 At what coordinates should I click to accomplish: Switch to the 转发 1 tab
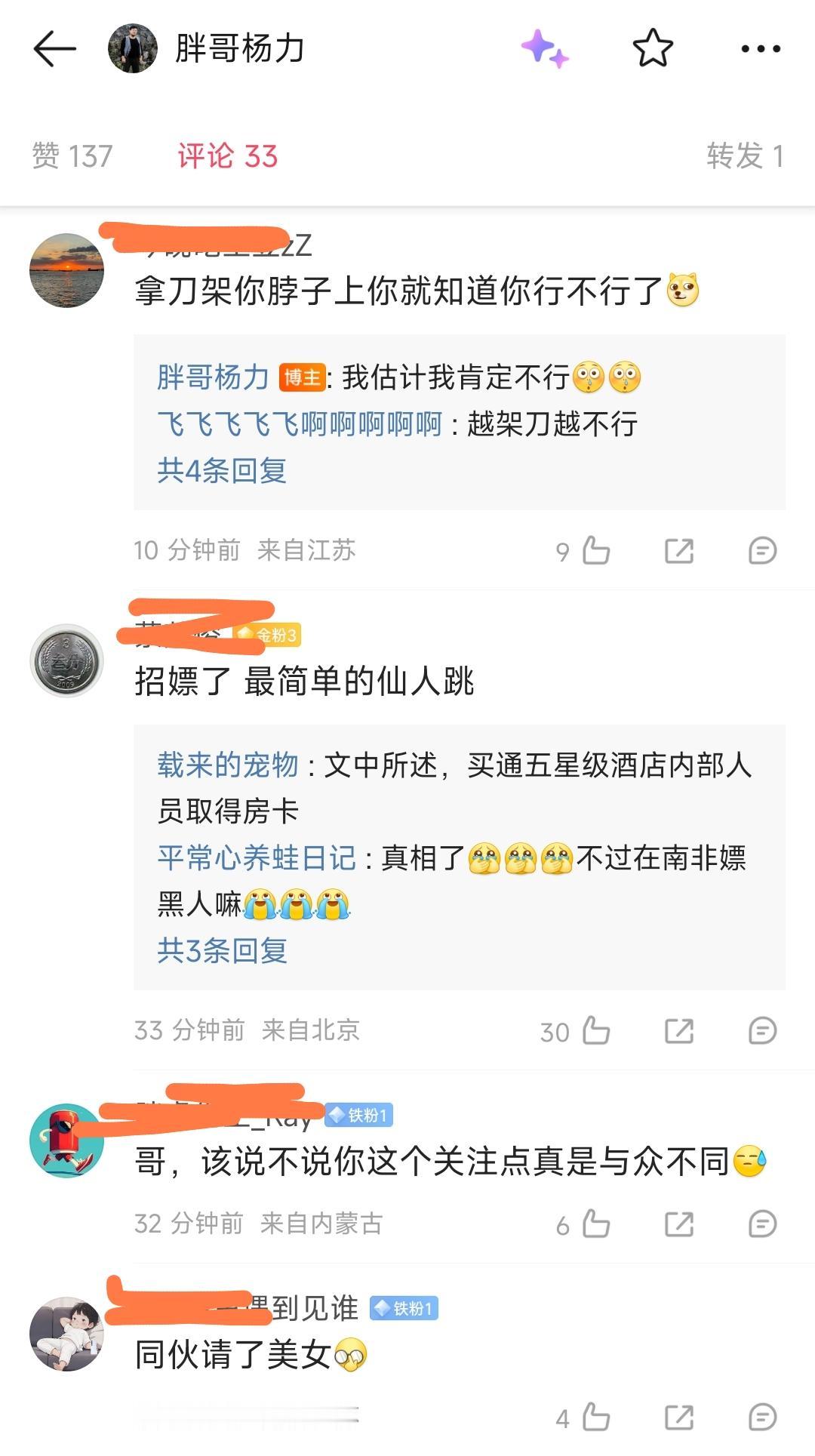point(745,156)
